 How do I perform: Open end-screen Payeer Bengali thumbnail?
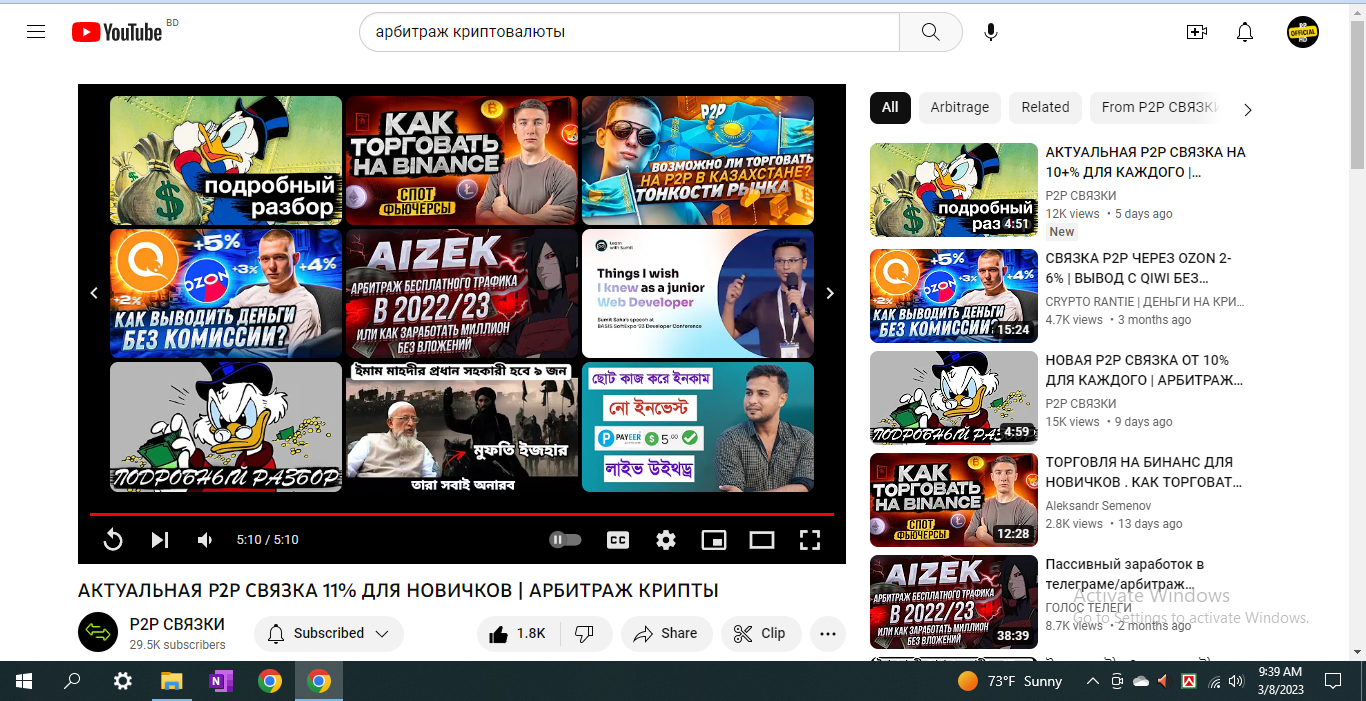pyautogui.click(x=698, y=427)
